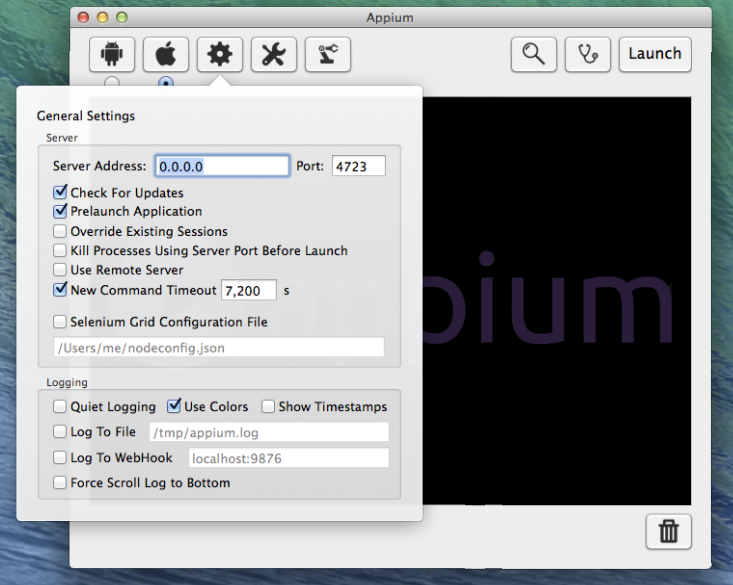Open Android settings via the robot icon
The height and width of the screenshot is (585, 733).
112,54
